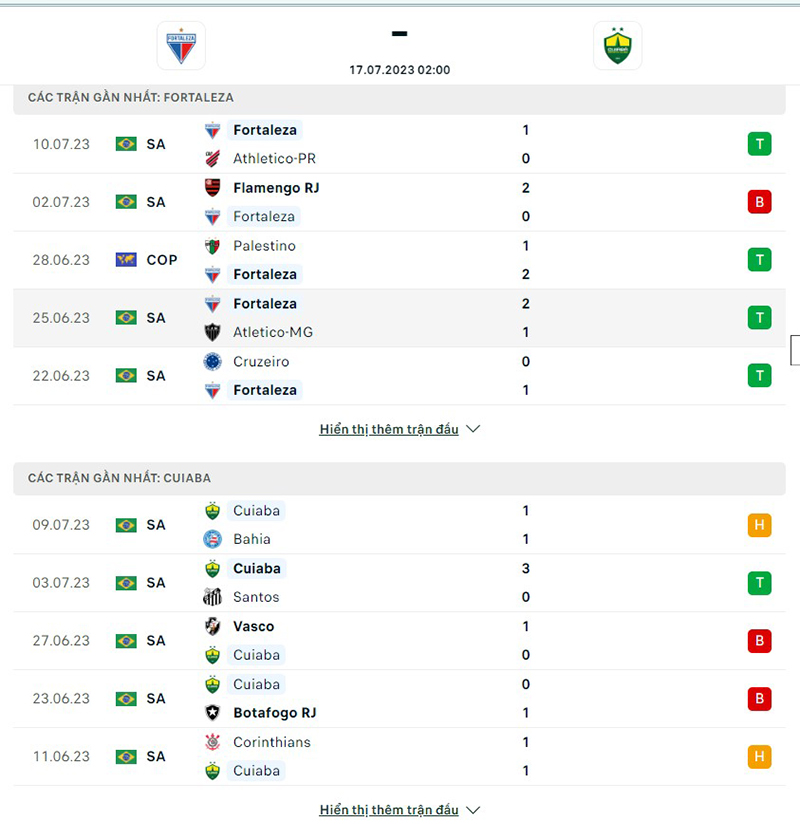Click the Hiển thị thêm trận đấu link under Fortaleza
Screen dimensions: 800x840
(390, 428)
